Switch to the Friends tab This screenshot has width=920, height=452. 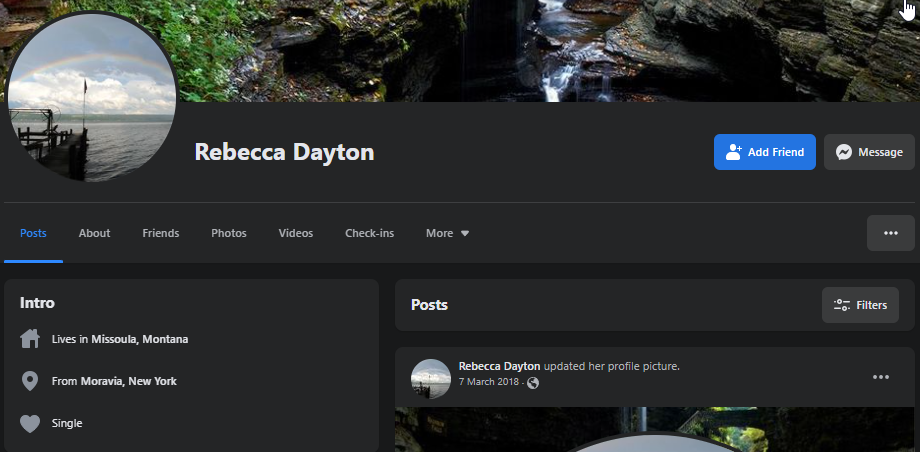coord(161,233)
